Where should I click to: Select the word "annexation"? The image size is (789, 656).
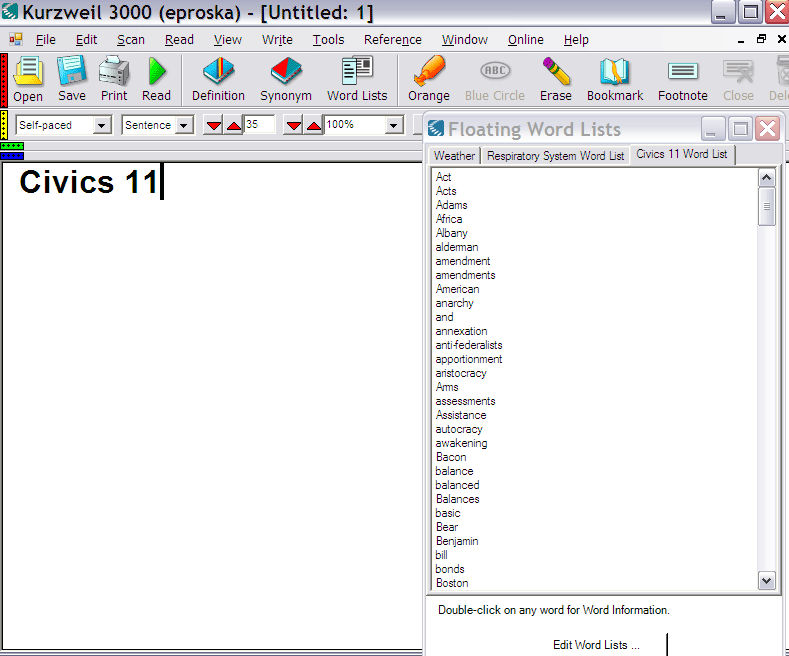461,331
